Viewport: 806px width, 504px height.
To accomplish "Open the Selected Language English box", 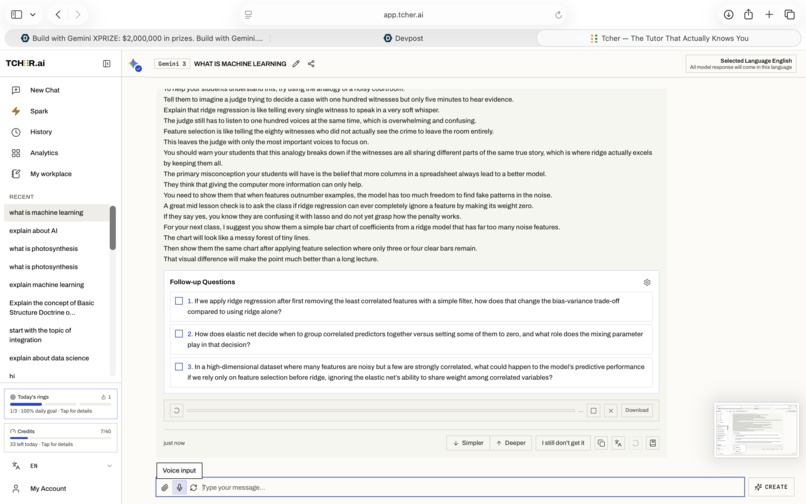I will pos(741,64).
